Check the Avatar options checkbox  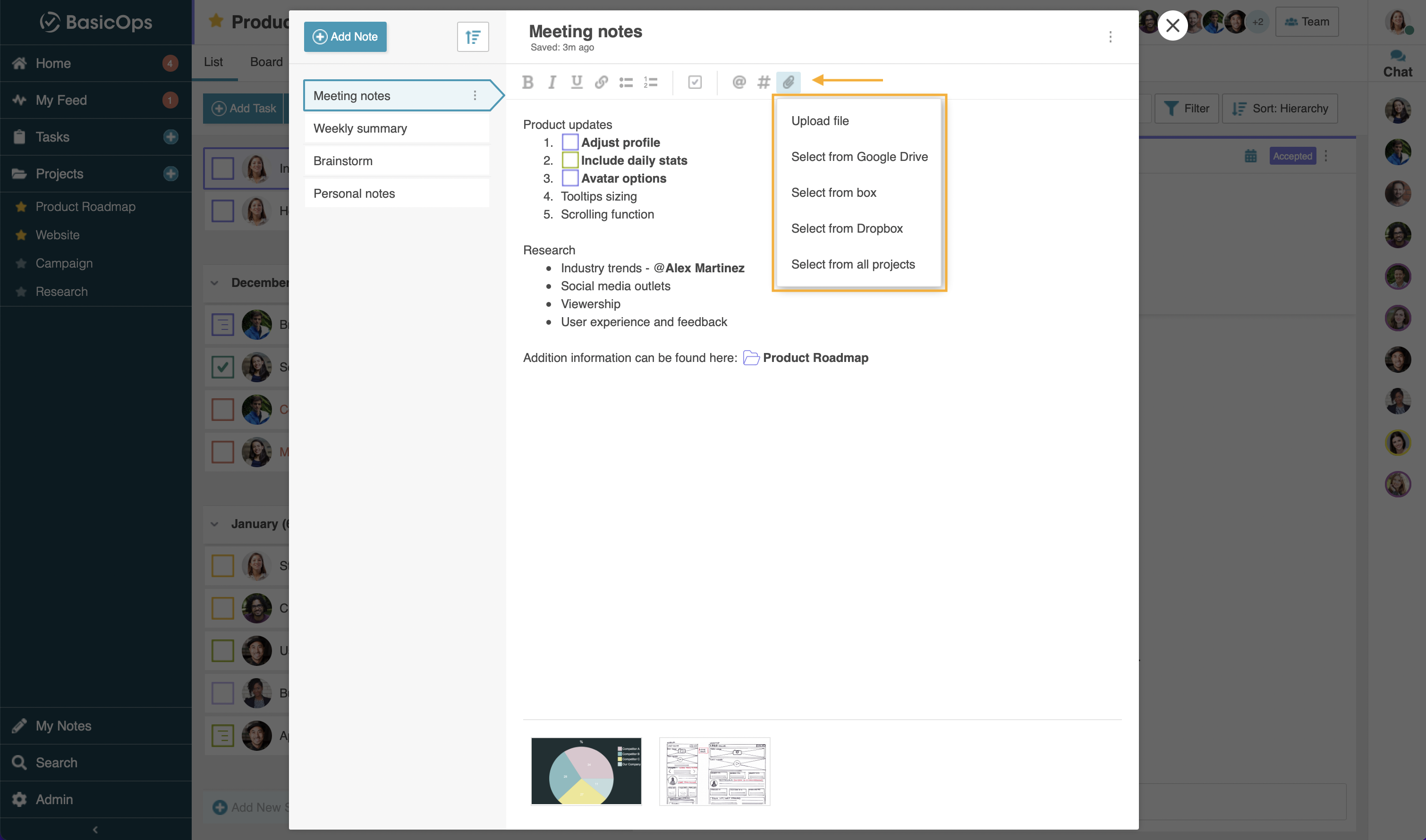570,178
